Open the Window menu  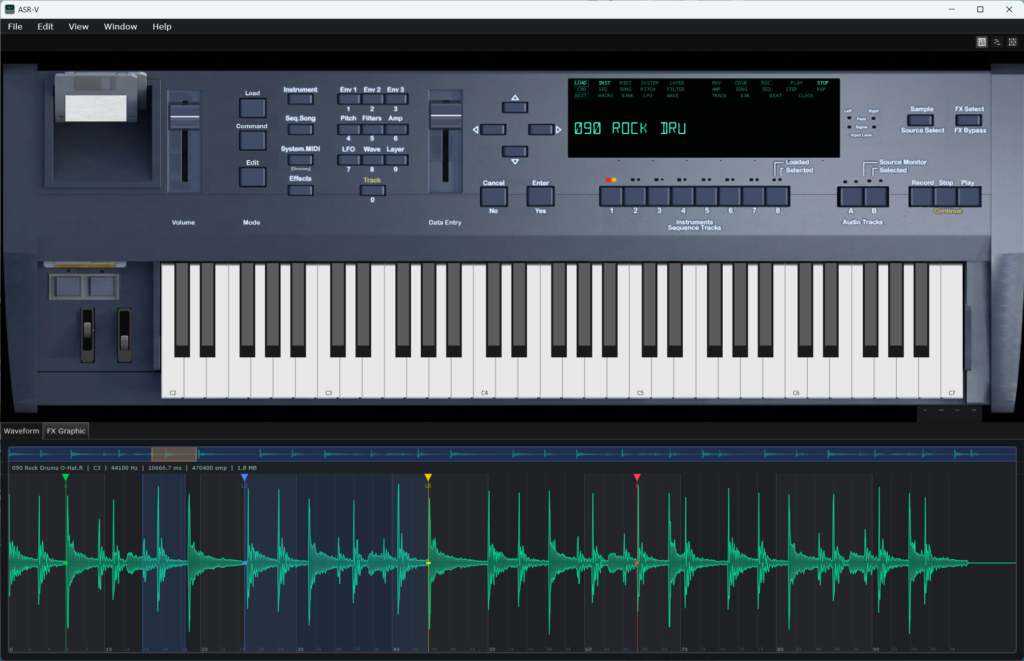[120, 27]
